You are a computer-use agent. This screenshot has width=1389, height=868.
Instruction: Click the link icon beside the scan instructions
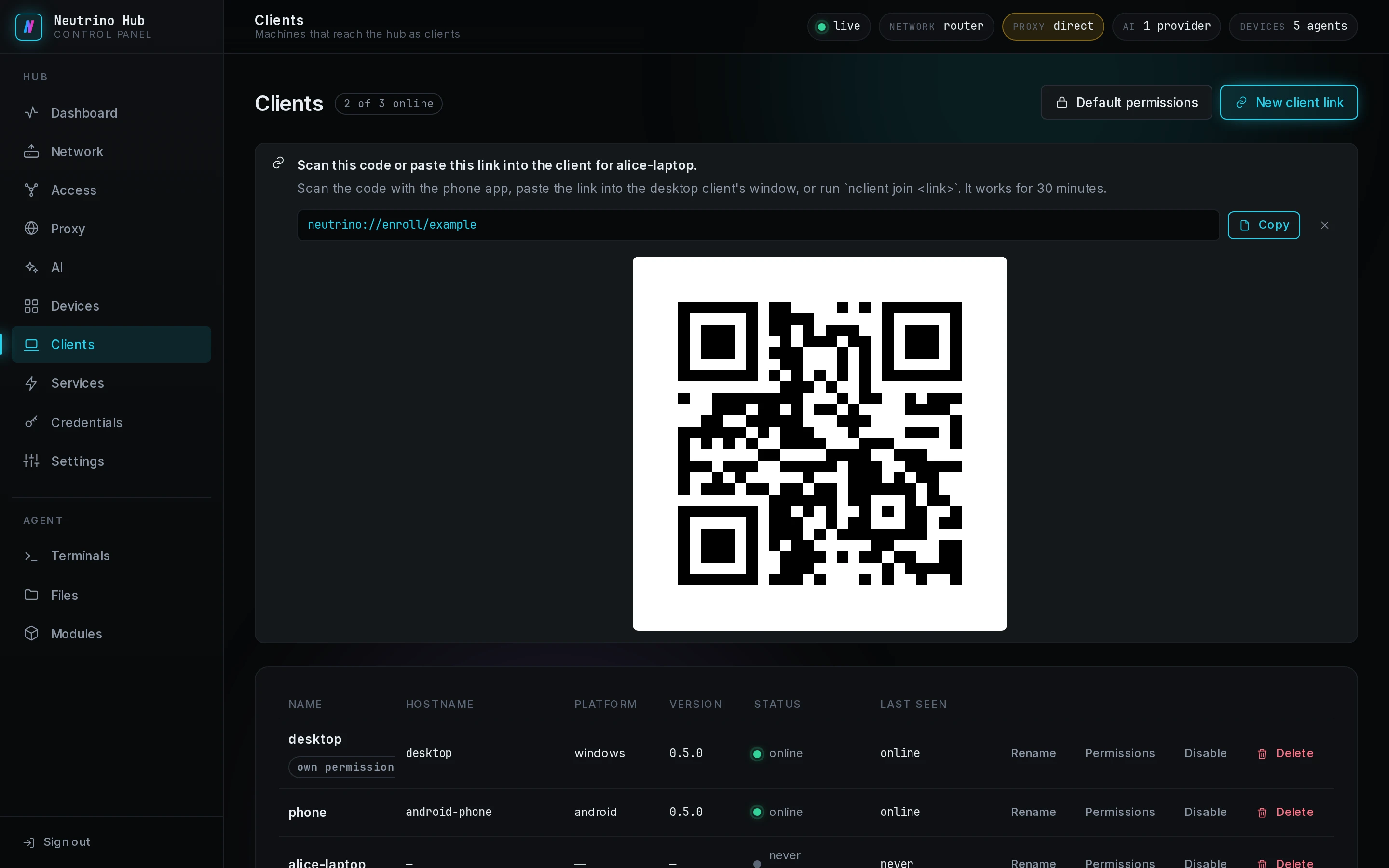(278, 163)
